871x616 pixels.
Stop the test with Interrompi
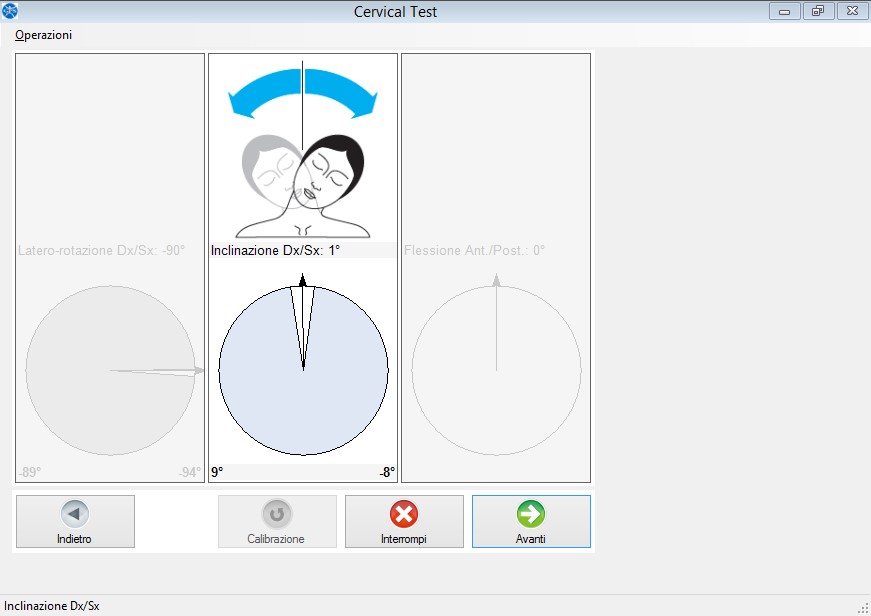404,521
